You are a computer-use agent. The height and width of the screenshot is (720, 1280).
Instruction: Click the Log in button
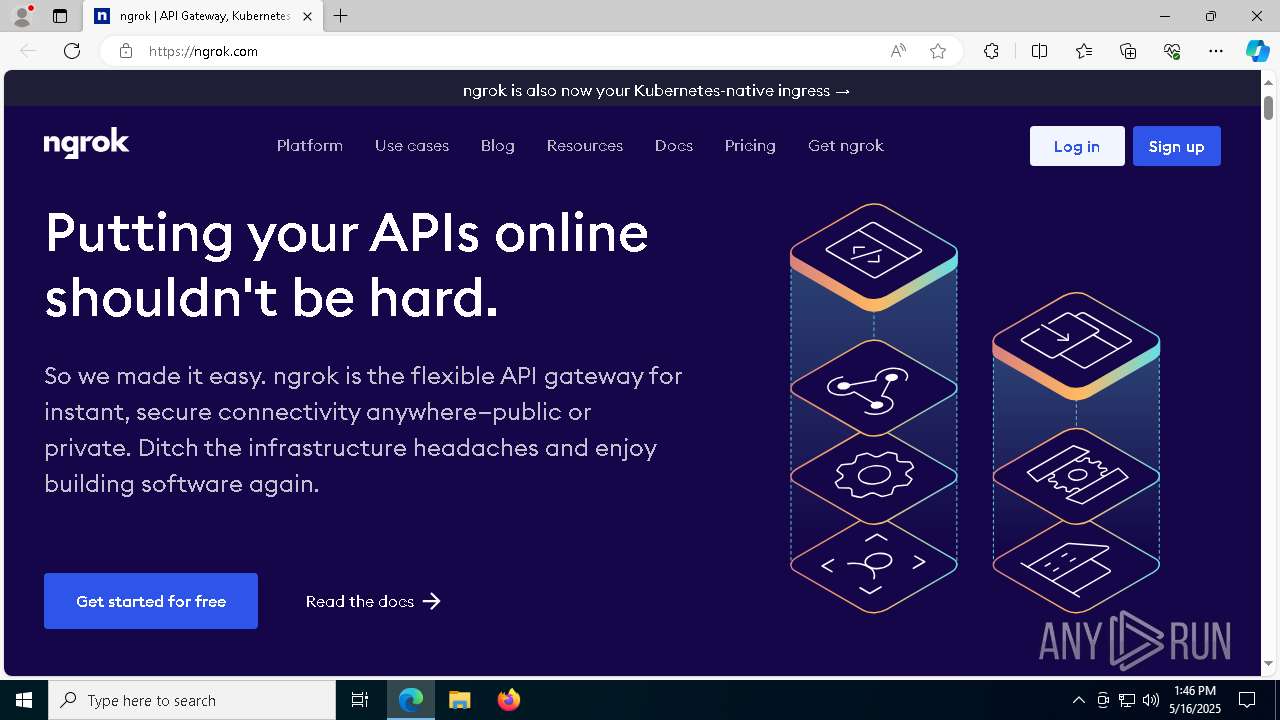click(1077, 146)
